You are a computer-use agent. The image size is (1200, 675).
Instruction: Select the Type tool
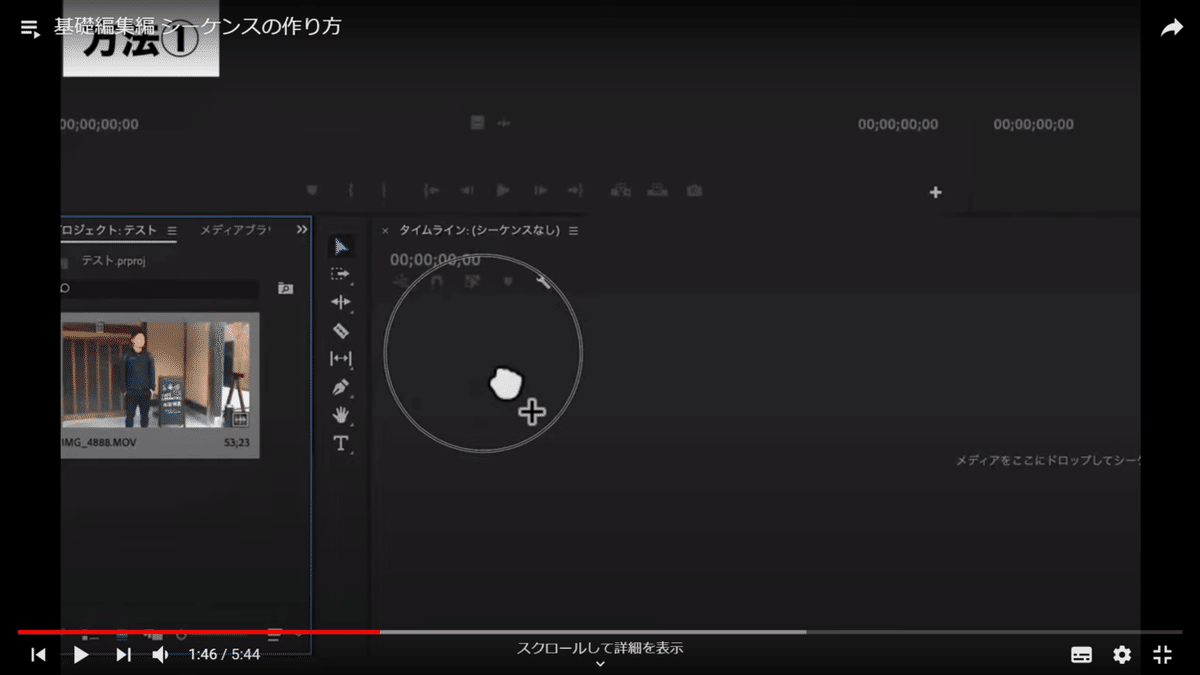(x=340, y=443)
